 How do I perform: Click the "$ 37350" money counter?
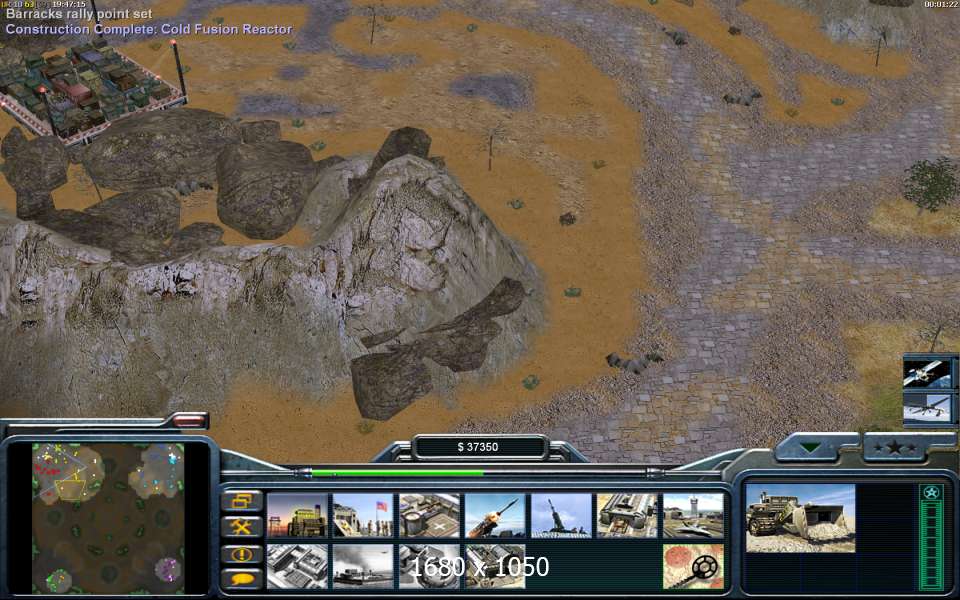[x=478, y=447]
